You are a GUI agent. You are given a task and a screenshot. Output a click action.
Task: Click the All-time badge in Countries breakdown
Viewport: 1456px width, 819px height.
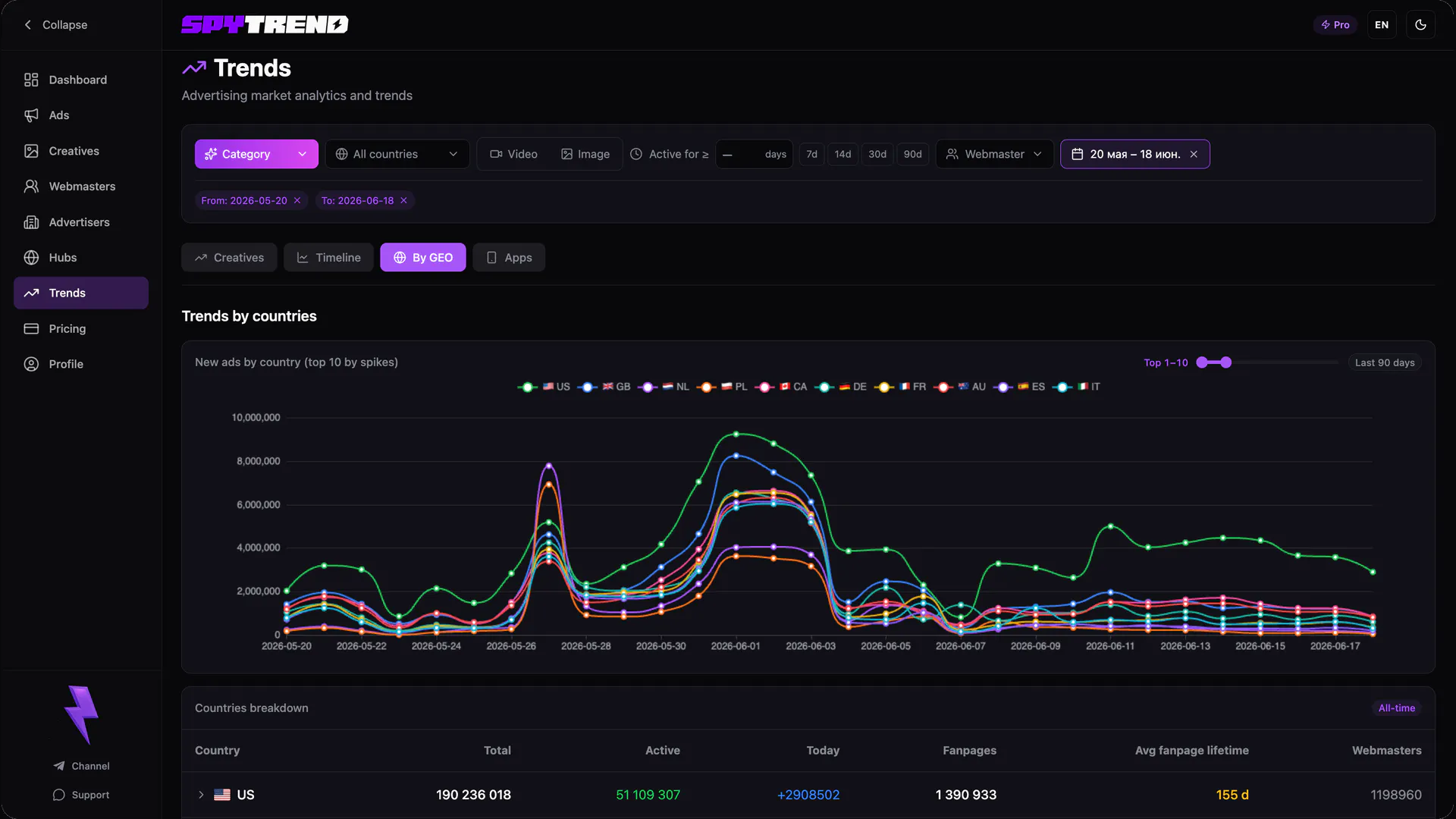tap(1396, 708)
